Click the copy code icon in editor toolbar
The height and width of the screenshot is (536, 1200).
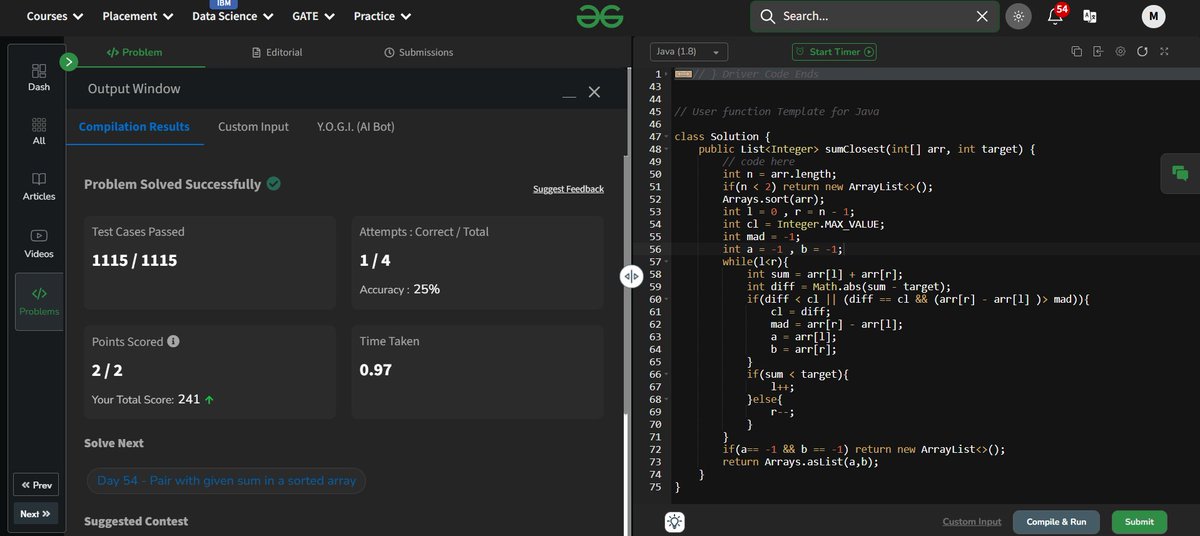[x=1077, y=52]
